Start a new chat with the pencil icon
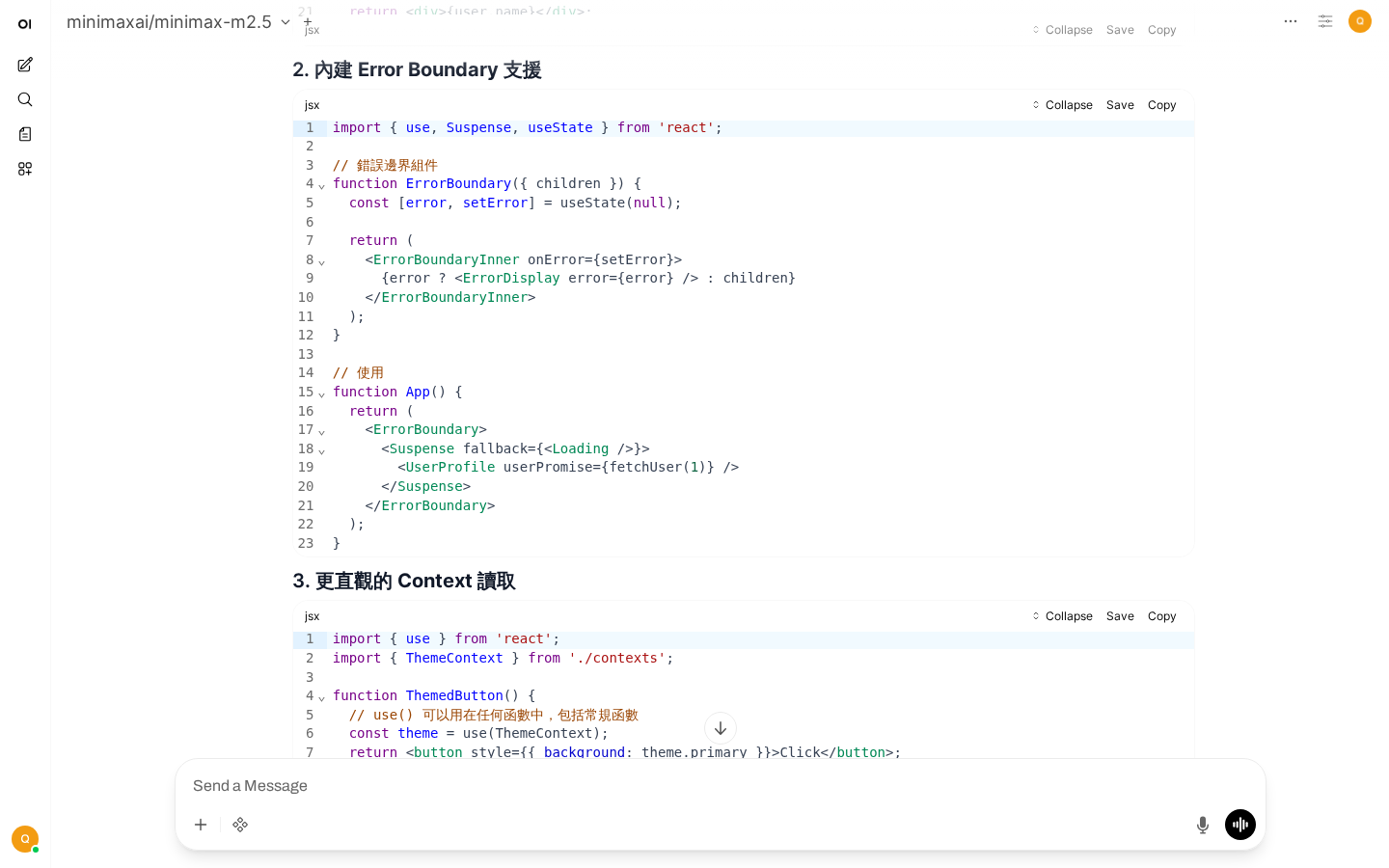The width and height of the screenshot is (1389, 868). (25, 65)
